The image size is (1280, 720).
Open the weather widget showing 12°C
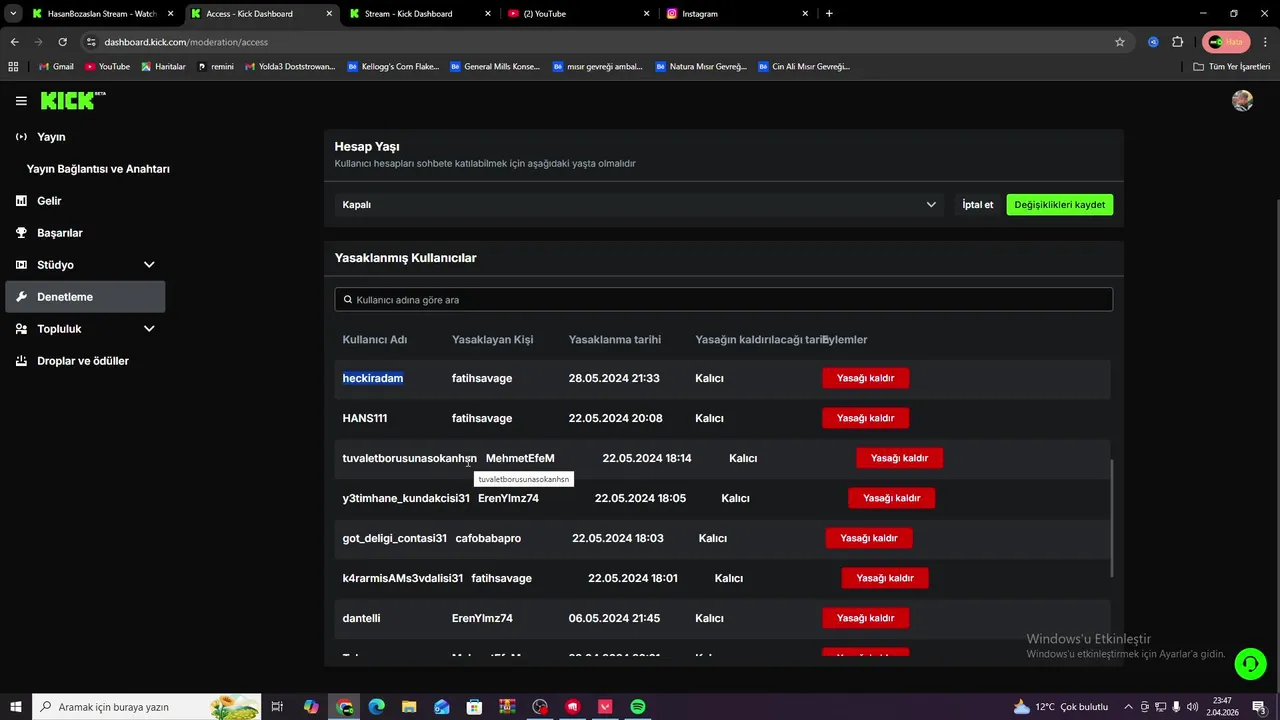(1061, 707)
